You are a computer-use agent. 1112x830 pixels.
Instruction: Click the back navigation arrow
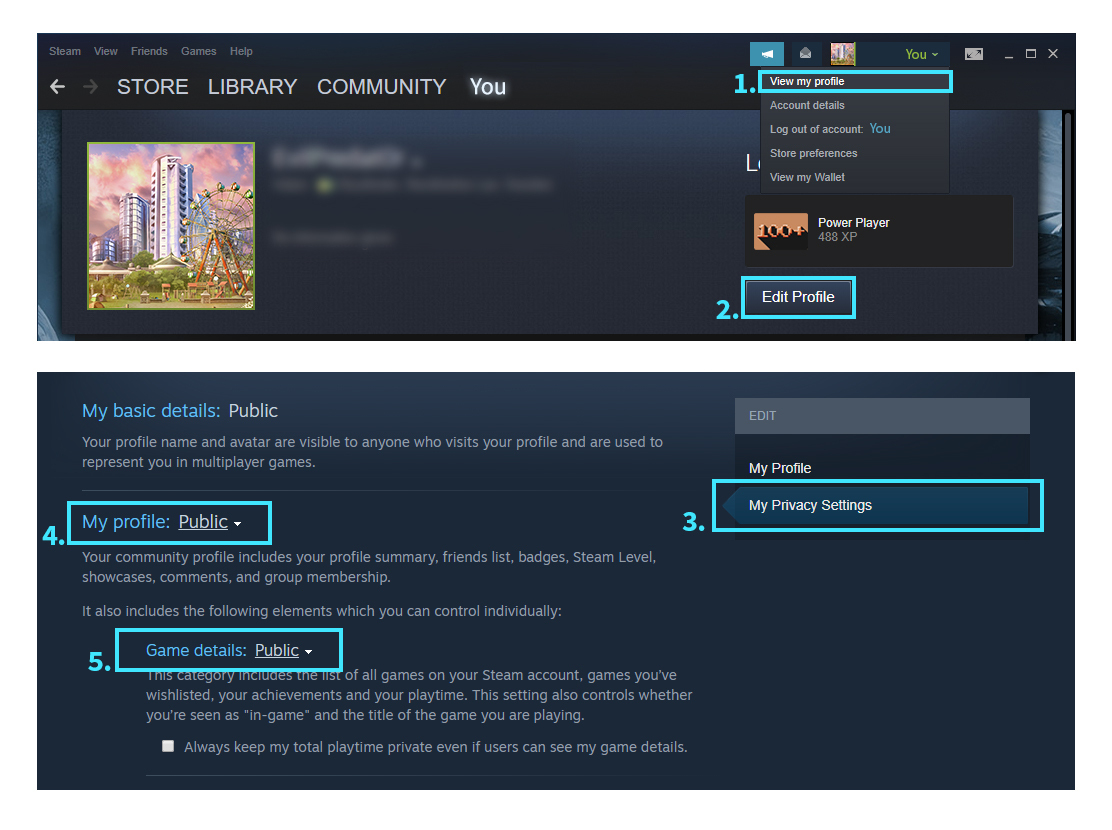(x=57, y=87)
